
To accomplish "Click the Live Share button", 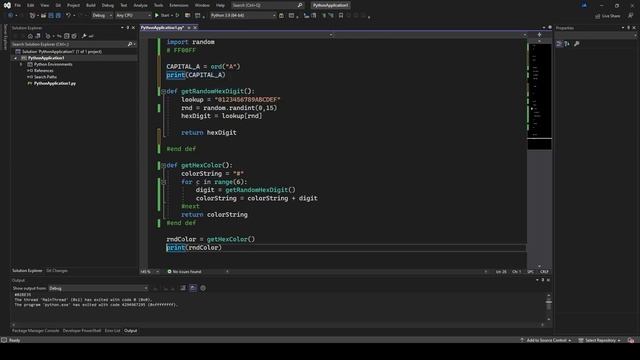I will [x=607, y=16].
